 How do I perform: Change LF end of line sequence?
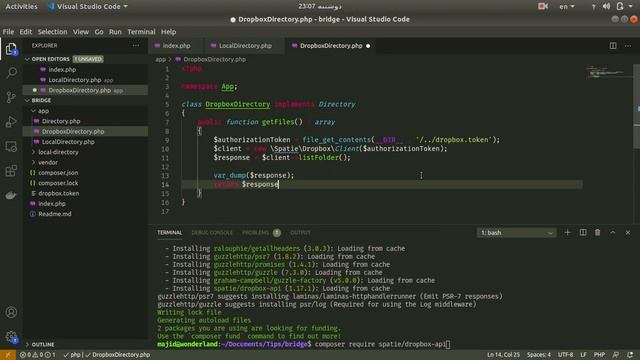(583, 355)
